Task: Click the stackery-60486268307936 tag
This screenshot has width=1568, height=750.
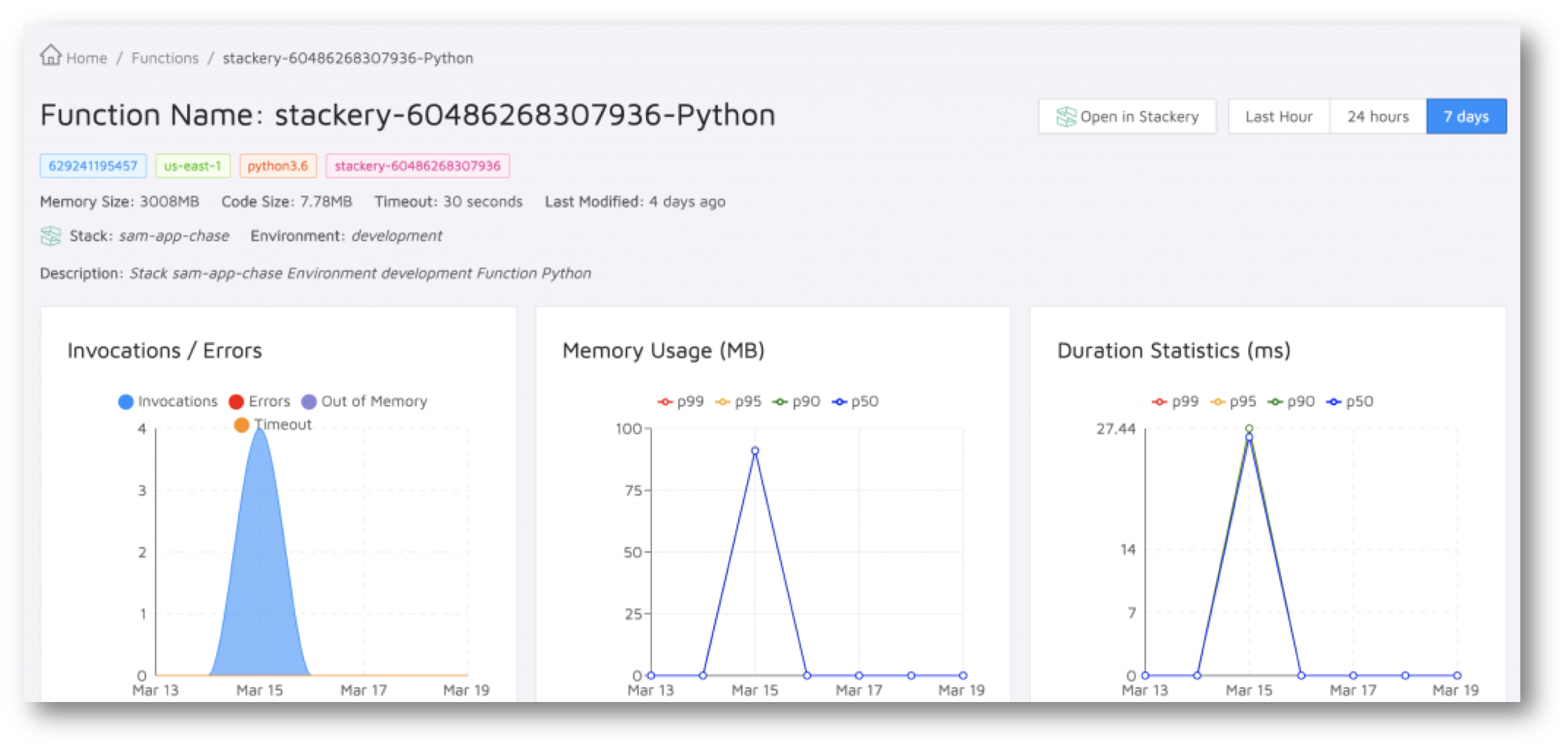Action: [x=418, y=165]
